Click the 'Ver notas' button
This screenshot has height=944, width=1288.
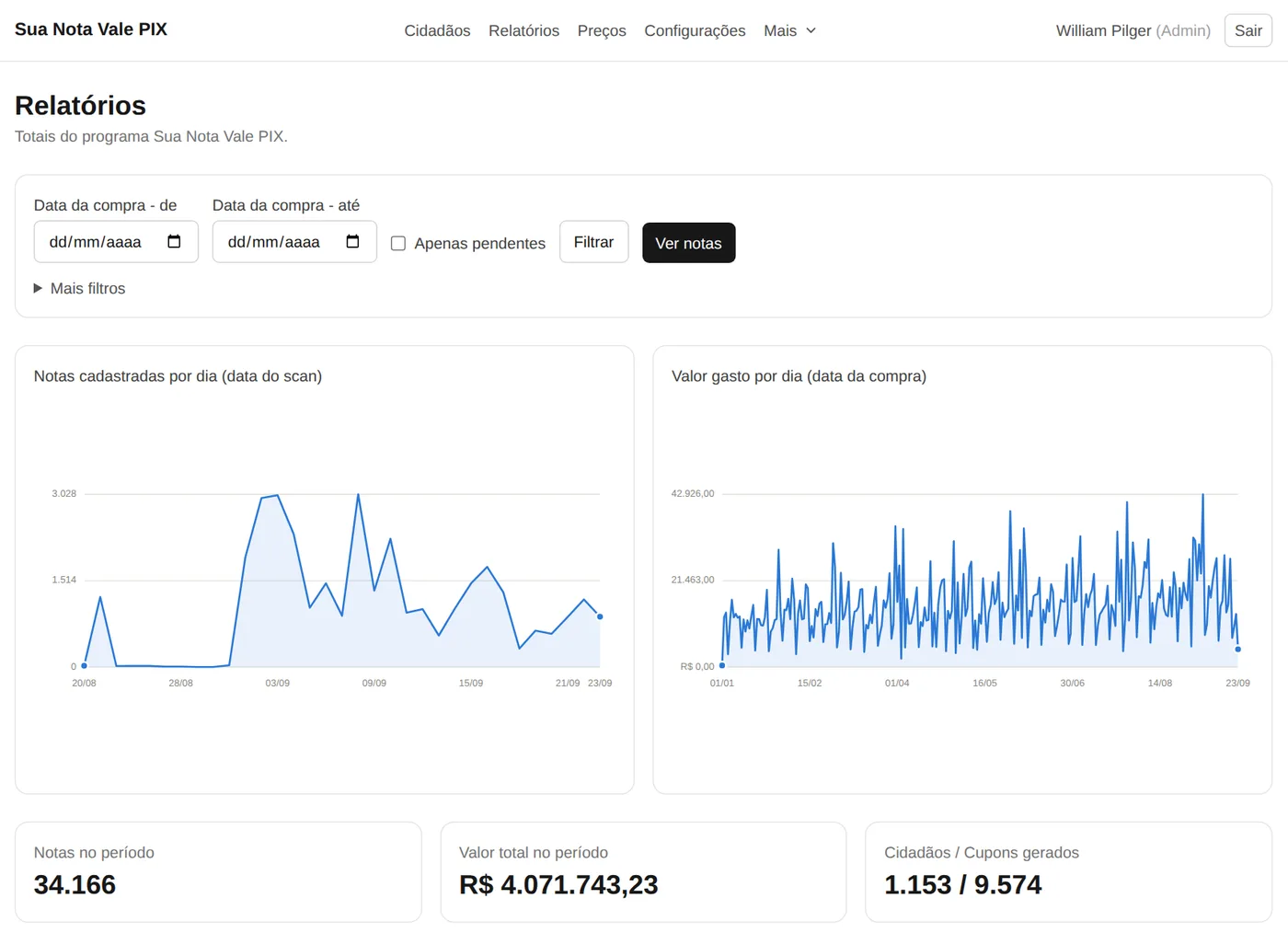(688, 243)
